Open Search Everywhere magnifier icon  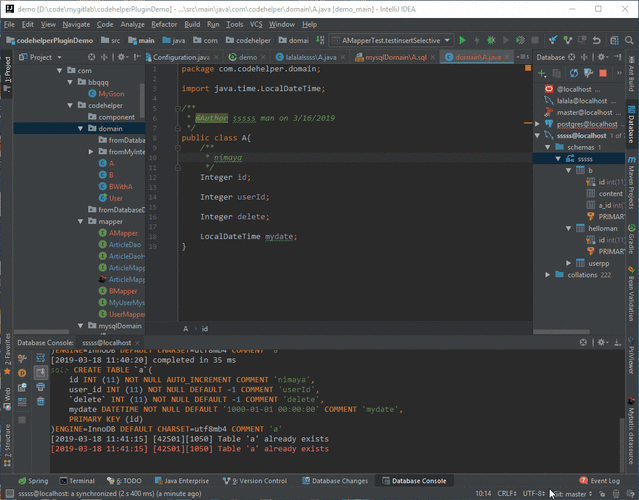click(629, 40)
